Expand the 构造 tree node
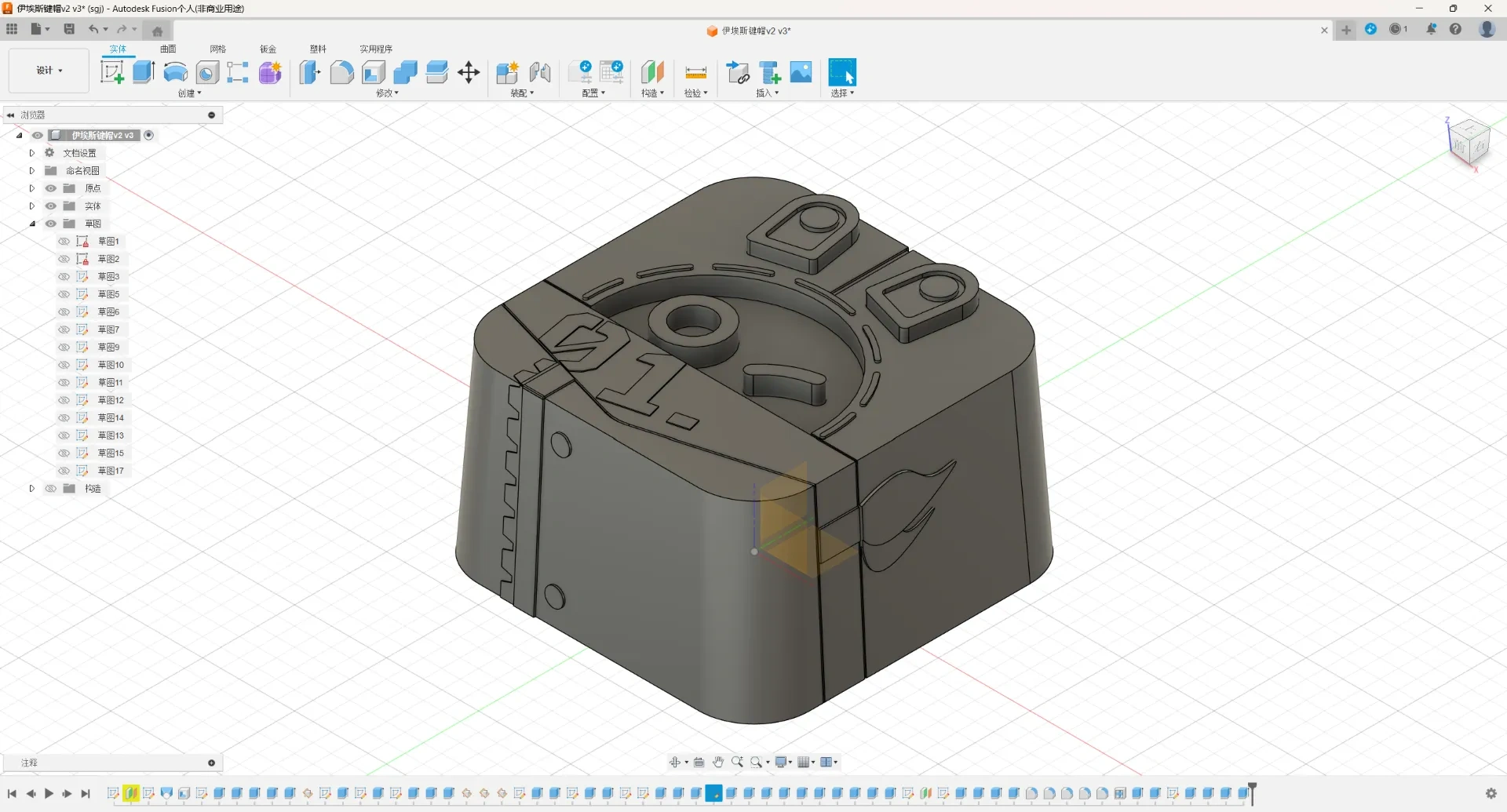This screenshot has width=1507, height=812. pyautogui.click(x=32, y=488)
